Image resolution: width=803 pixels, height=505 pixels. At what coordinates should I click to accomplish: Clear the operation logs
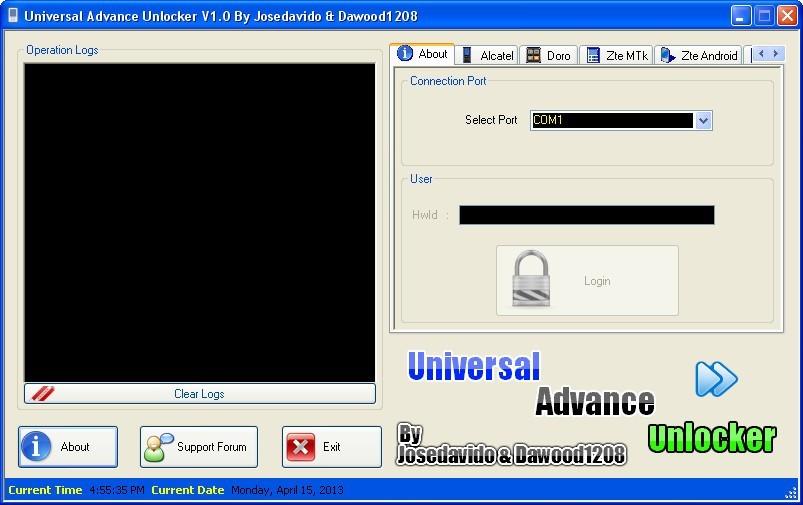click(200, 393)
